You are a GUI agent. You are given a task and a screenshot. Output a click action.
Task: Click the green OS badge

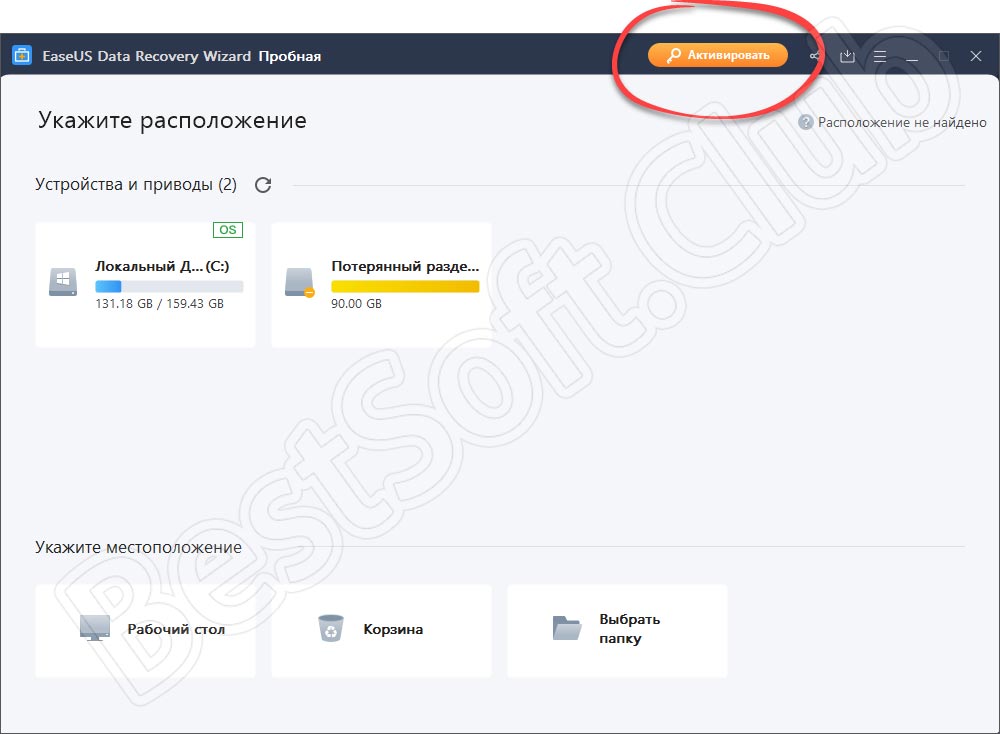pyautogui.click(x=228, y=230)
